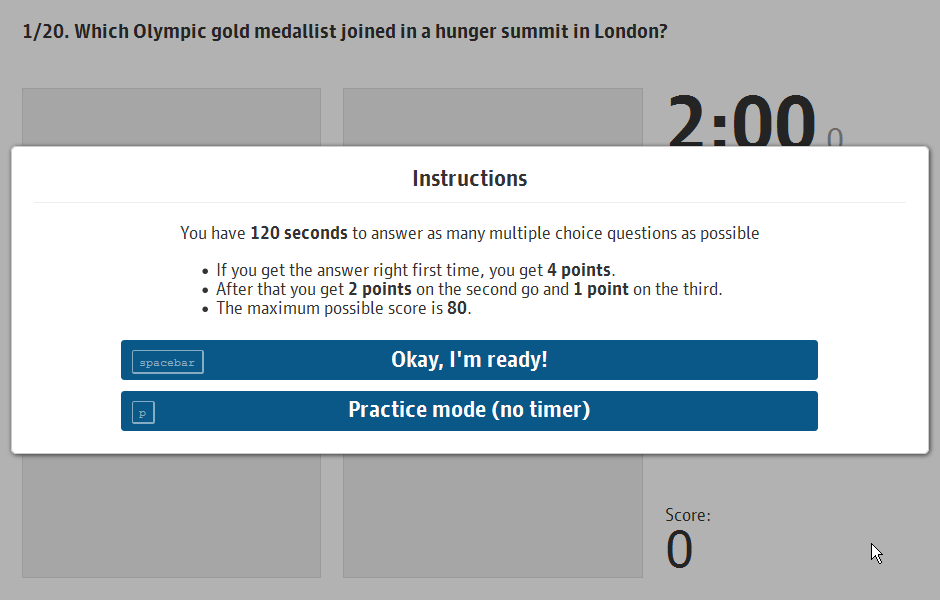Start Practice mode (no timer)

(469, 410)
